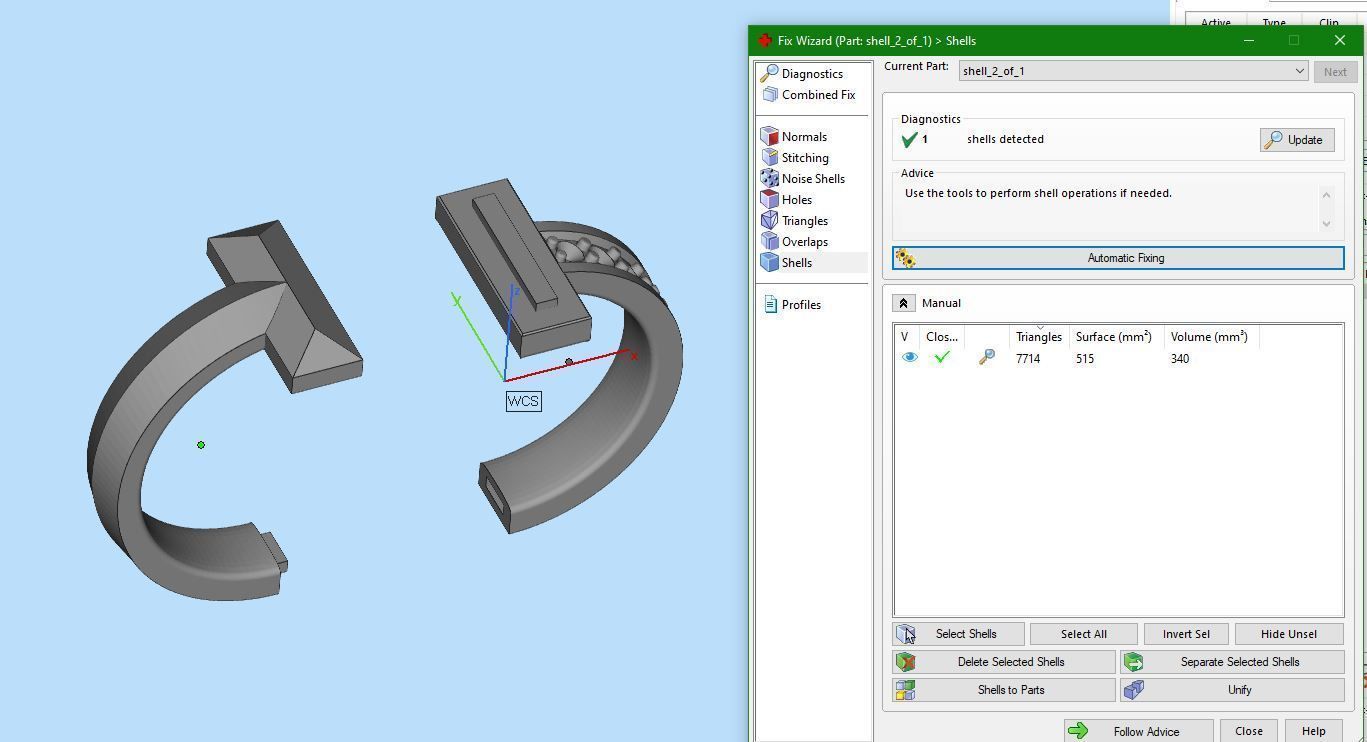
Task: Select the Shells step
Action: [797, 263]
